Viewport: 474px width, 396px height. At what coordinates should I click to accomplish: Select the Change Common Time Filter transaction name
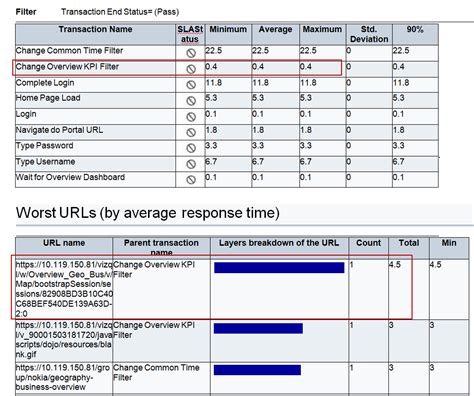click(x=69, y=51)
